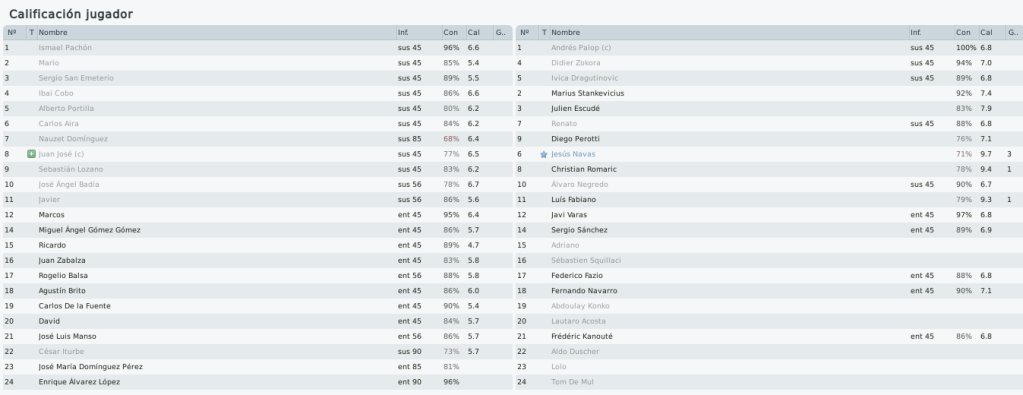This screenshot has width=1023, height=395.
Task: Select Carlos De la Fuente row
Action: 257,306
